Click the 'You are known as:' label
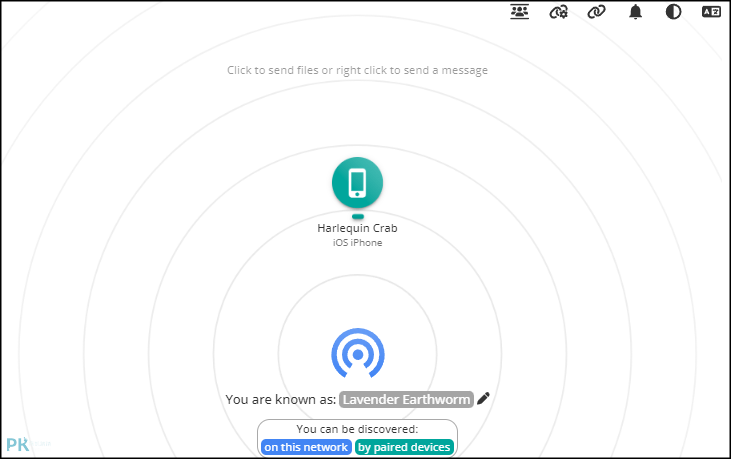 [281, 399]
